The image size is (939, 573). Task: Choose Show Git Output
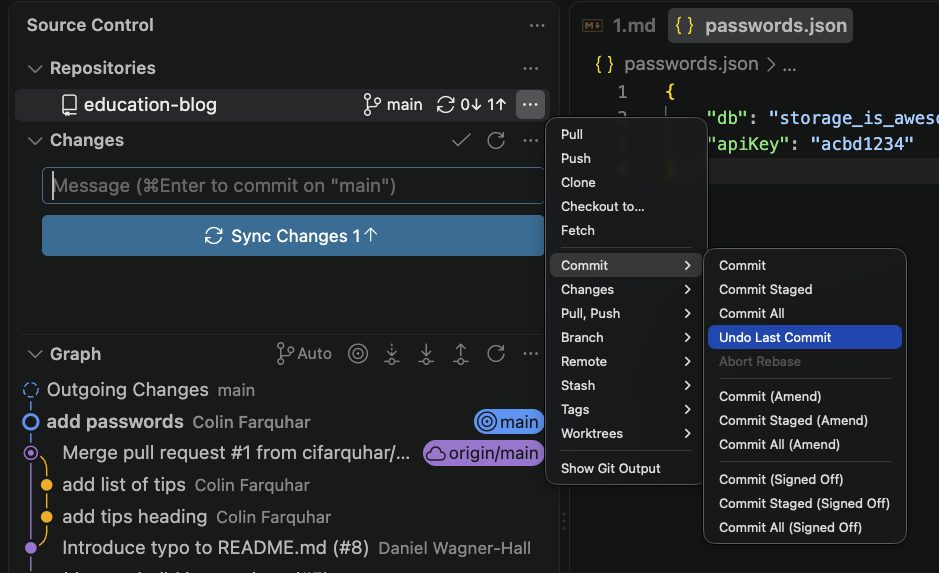[x=626, y=468]
